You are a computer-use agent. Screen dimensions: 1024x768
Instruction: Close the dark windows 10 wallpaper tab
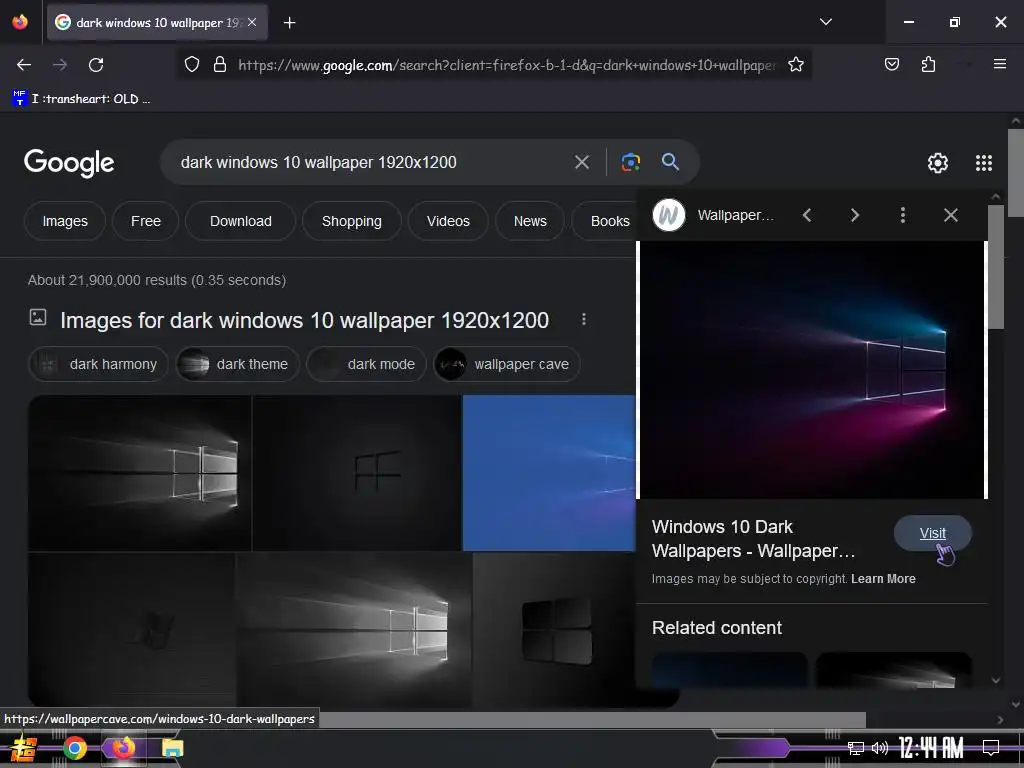point(252,22)
